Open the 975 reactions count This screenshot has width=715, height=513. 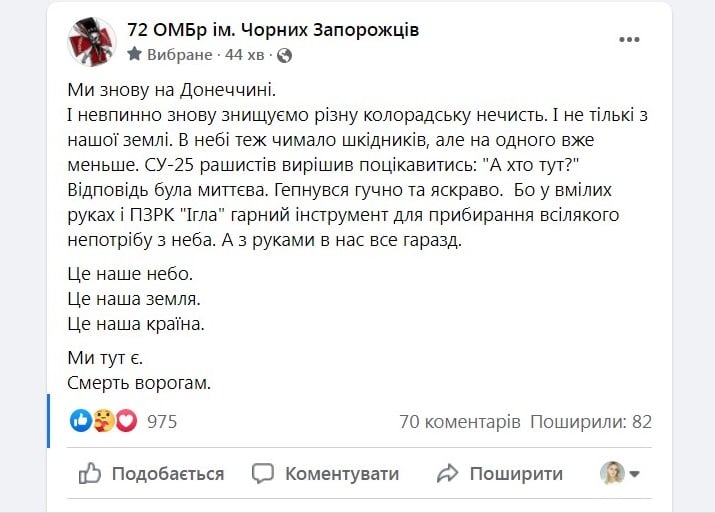162,422
